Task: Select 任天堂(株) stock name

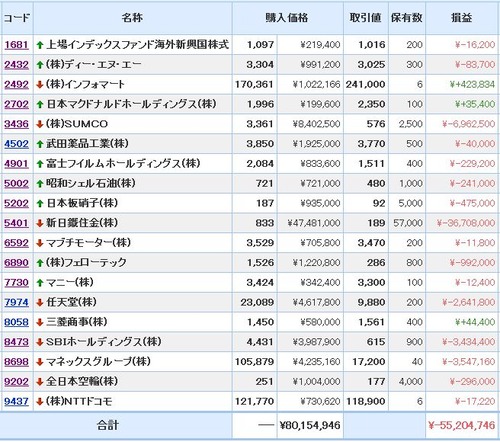Action: coord(71,302)
